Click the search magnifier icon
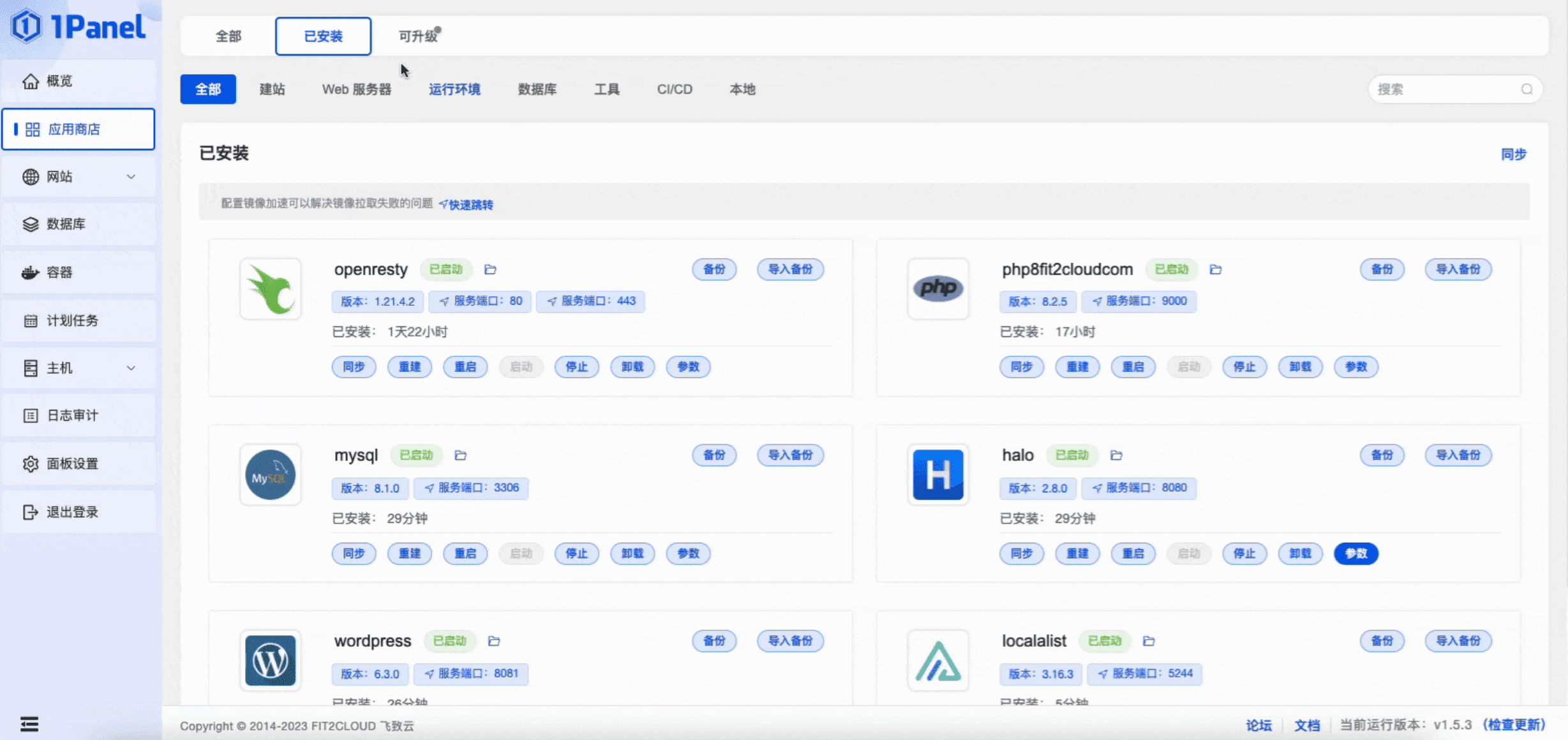1568x740 pixels. 1527,89
